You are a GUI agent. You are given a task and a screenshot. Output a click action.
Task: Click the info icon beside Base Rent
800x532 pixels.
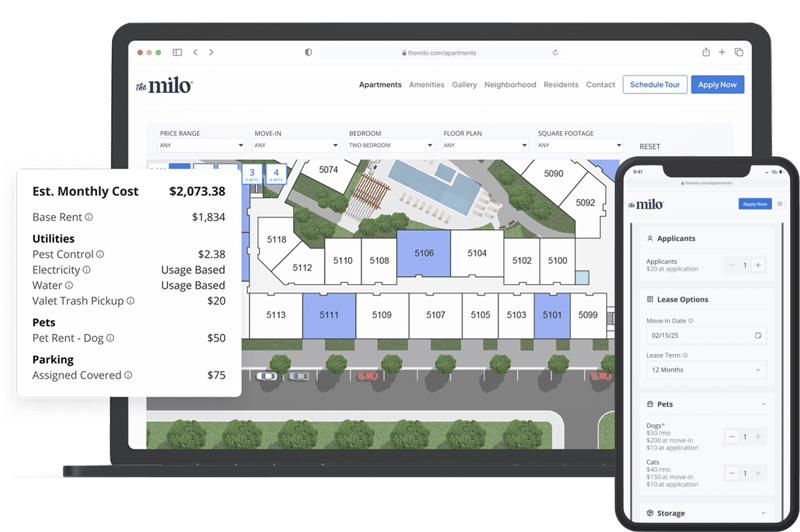[89, 217]
